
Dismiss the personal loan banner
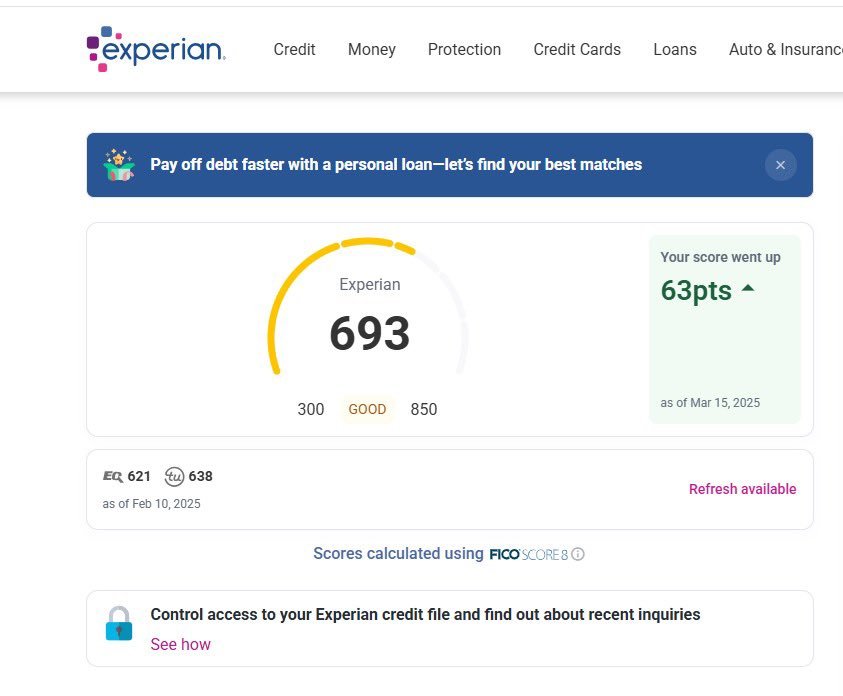point(780,165)
